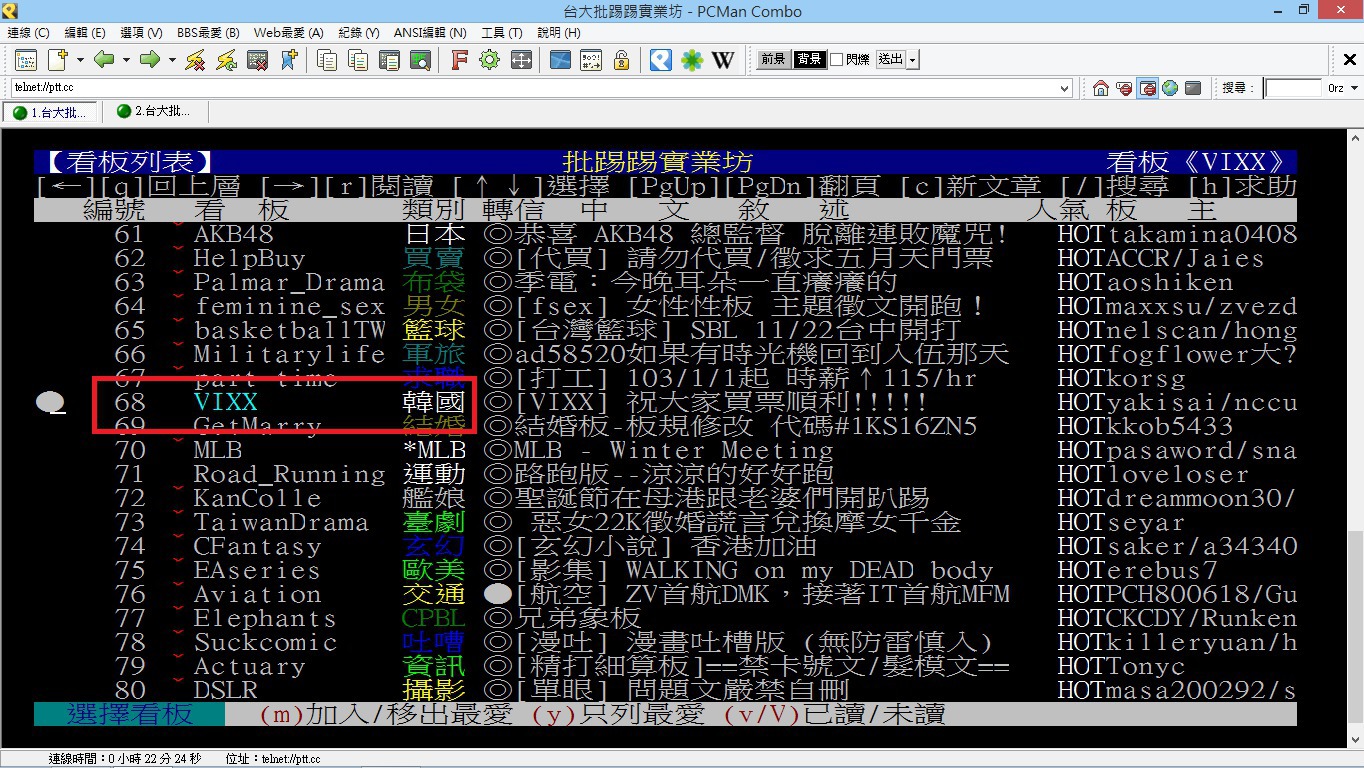Click the highlighted red-screen icon next to the globe
The width and height of the screenshot is (1364, 768).
click(x=1147, y=88)
